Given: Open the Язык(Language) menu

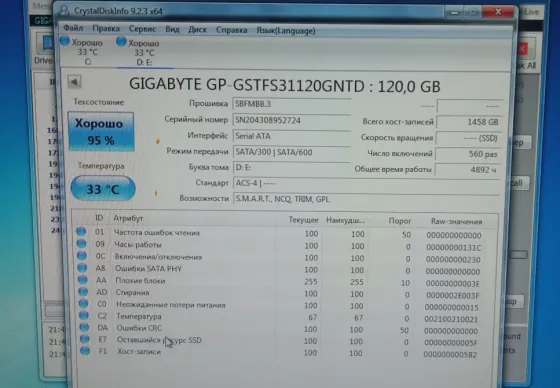Looking at the screenshot, I should click(x=286, y=31).
